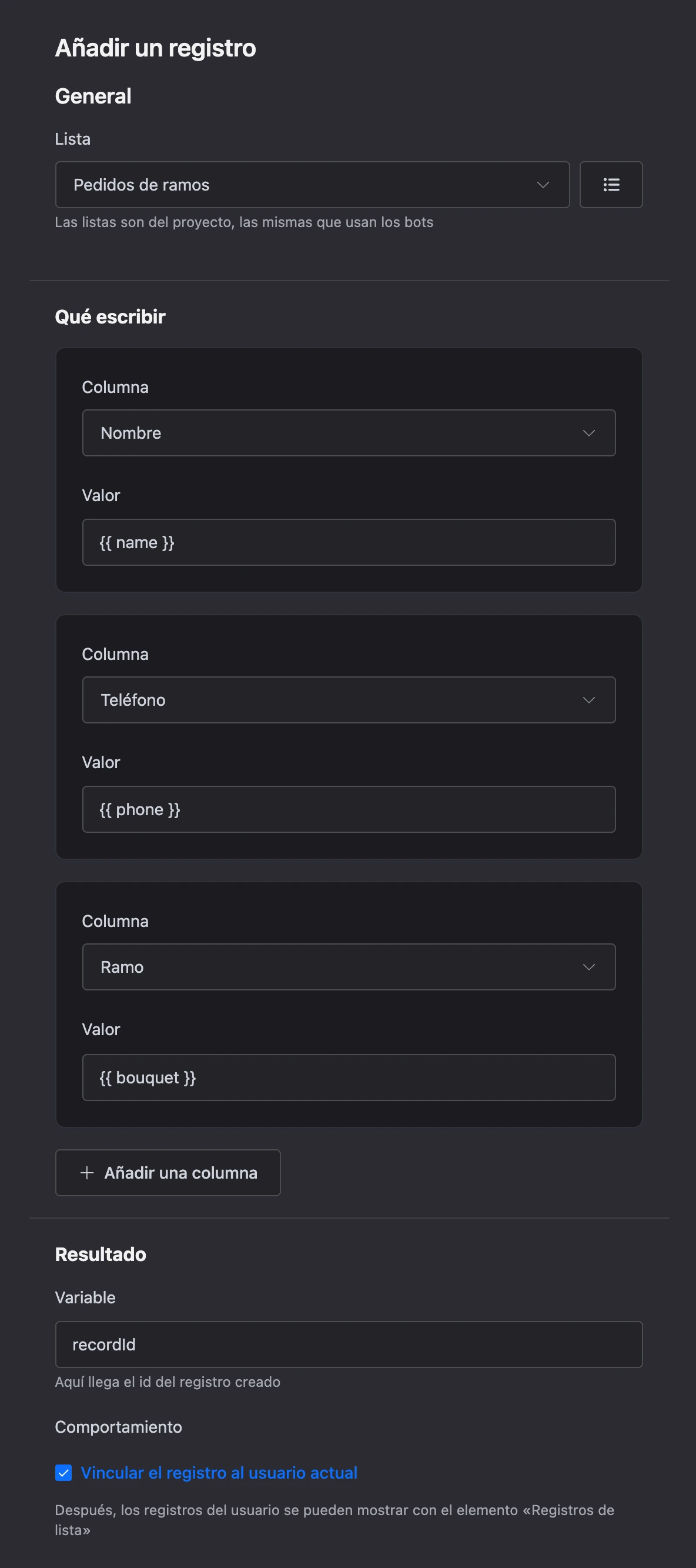Open the Pedidos de ramos list dropdown
Screen dimensions: 696x1568
point(312,185)
